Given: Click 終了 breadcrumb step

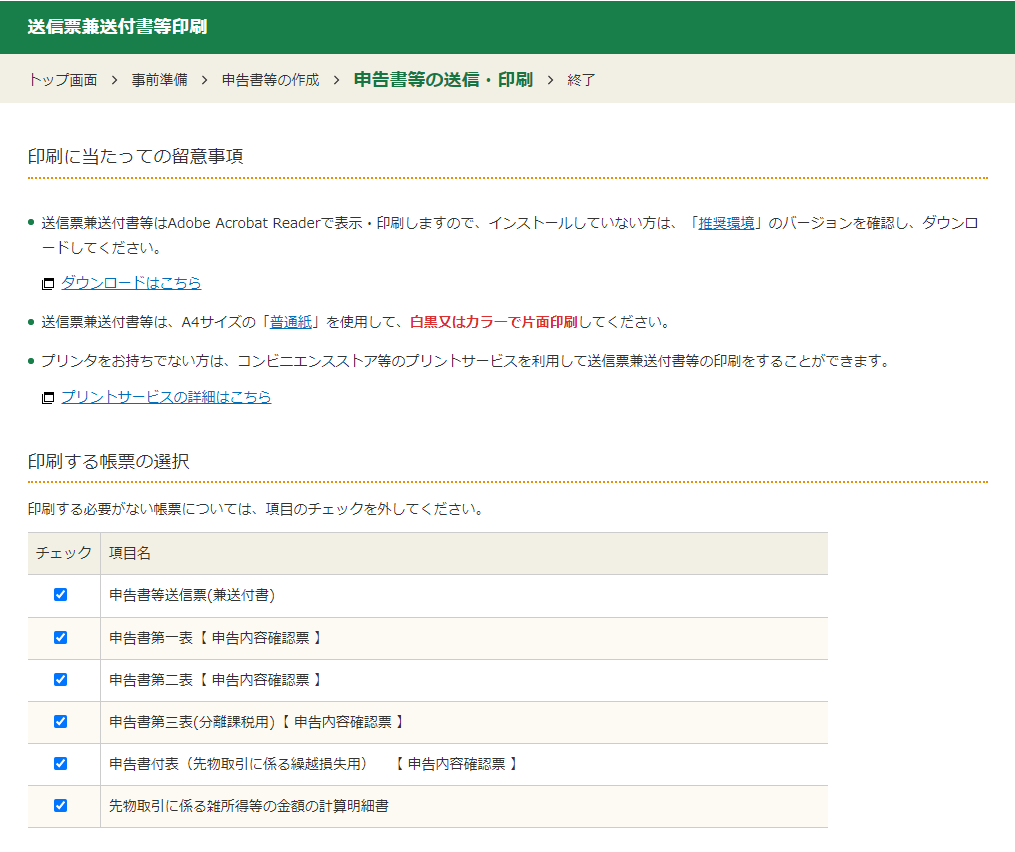Looking at the screenshot, I should (581, 80).
